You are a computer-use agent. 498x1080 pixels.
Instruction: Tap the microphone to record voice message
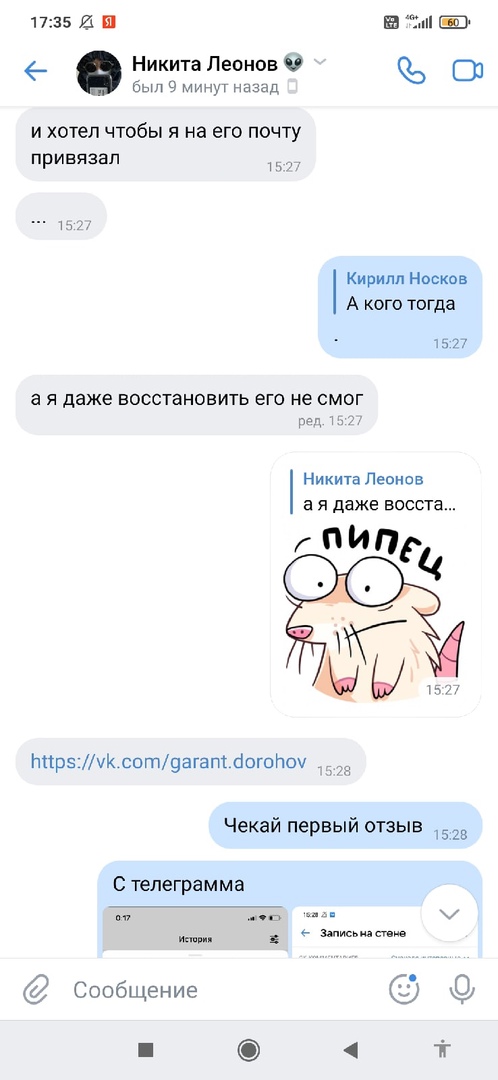tap(462, 990)
